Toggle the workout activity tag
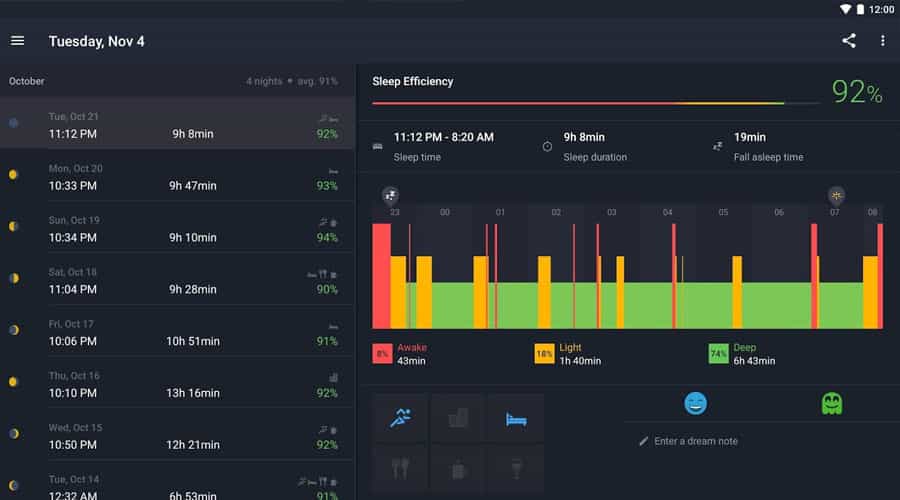 400,418
